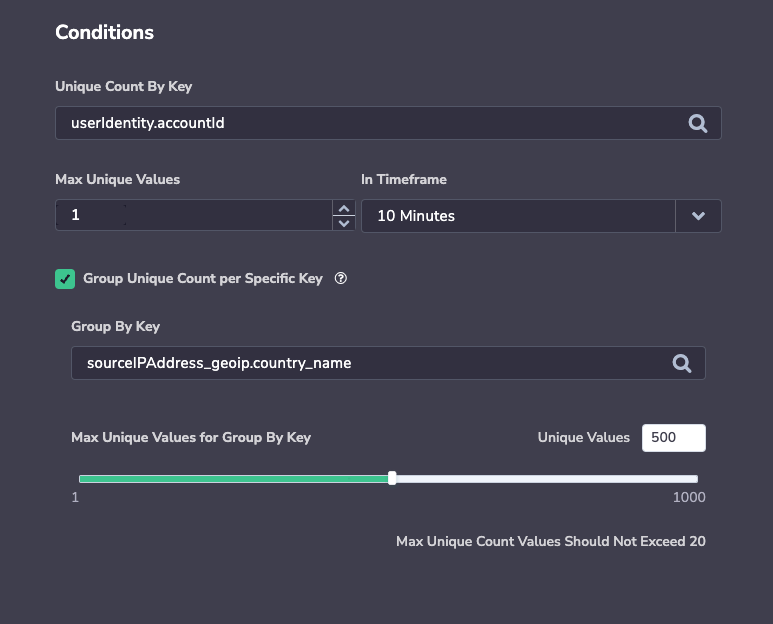The width and height of the screenshot is (773, 624).
Task: Click the Conditions section heading
Action: click(105, 33)
